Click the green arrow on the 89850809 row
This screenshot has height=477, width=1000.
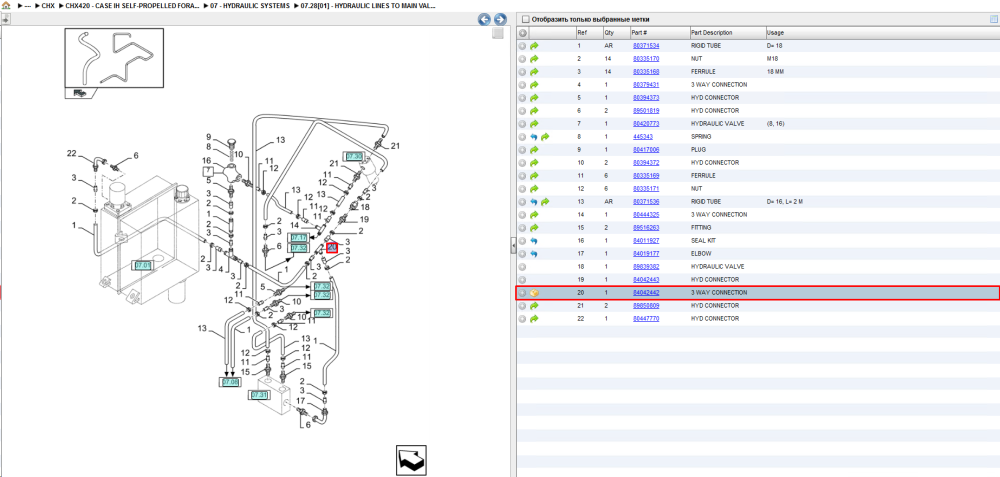[534, 305]
